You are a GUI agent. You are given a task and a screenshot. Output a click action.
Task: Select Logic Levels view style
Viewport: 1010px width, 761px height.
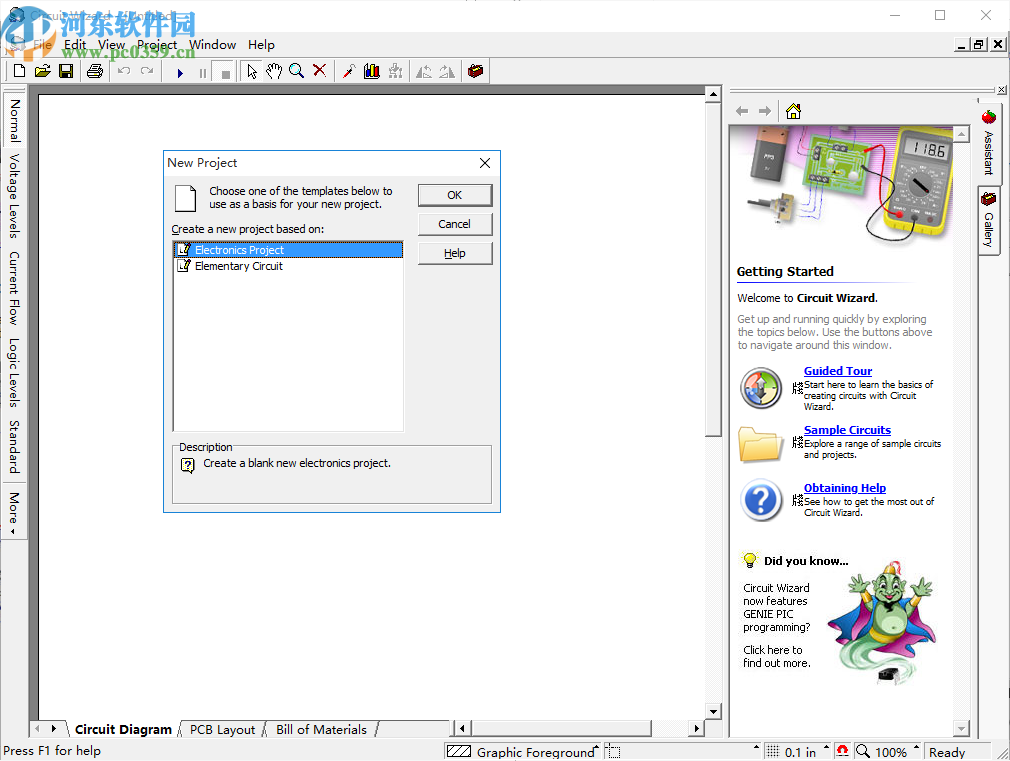[x=14, y=372]
